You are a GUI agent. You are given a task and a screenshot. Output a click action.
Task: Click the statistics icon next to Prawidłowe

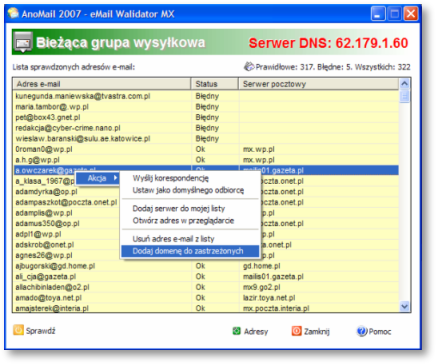[249, 67]
